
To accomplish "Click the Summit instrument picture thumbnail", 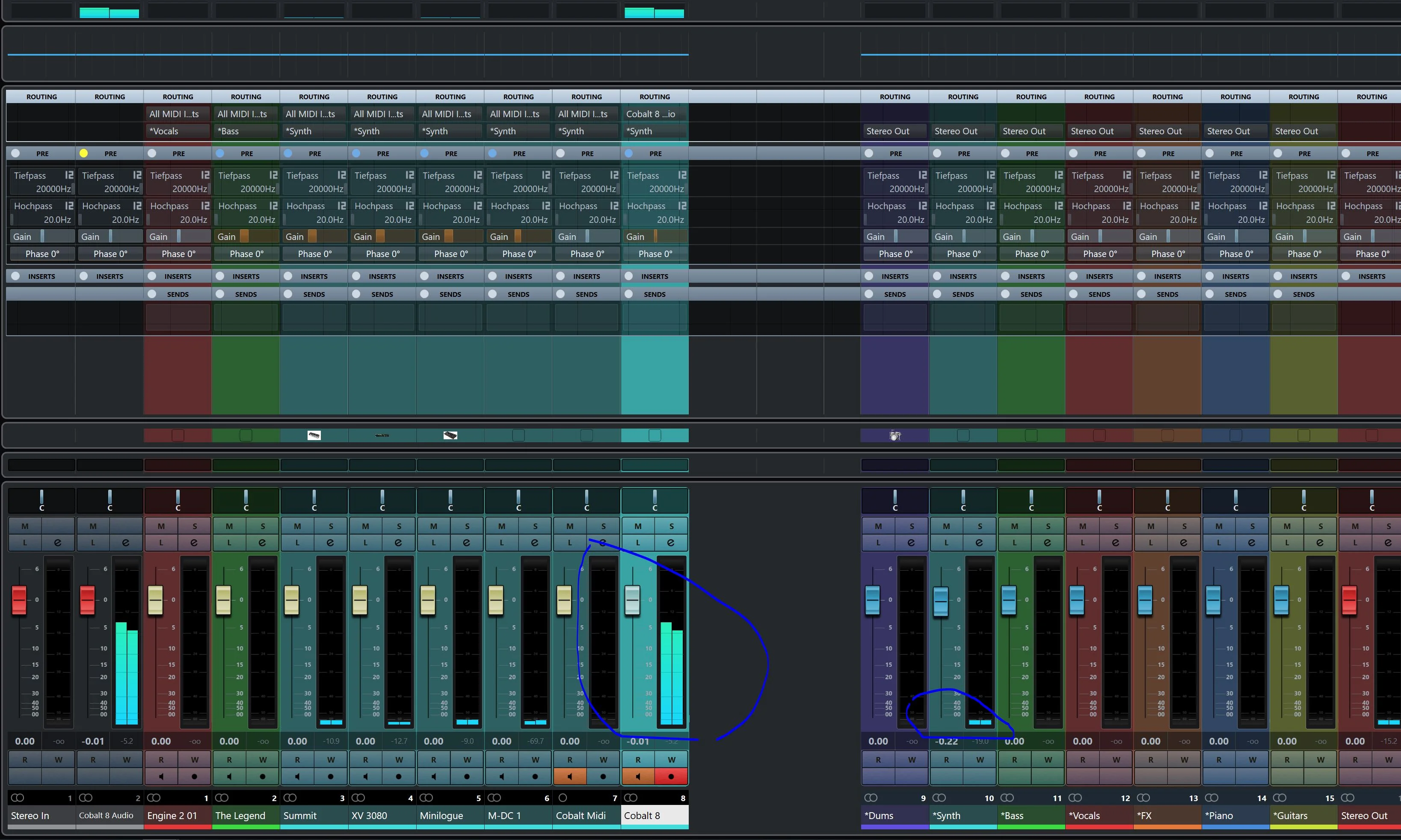I will pyautogui.click(x=314, y=435).
